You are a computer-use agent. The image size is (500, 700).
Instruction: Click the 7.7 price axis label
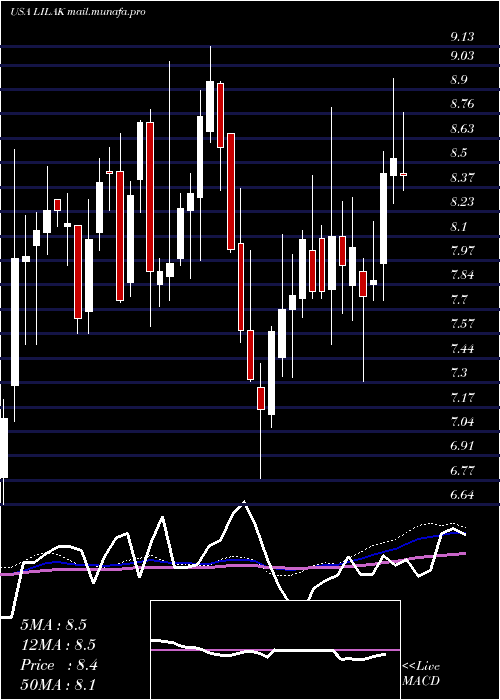pyautogui.click(x=459, y=299)
